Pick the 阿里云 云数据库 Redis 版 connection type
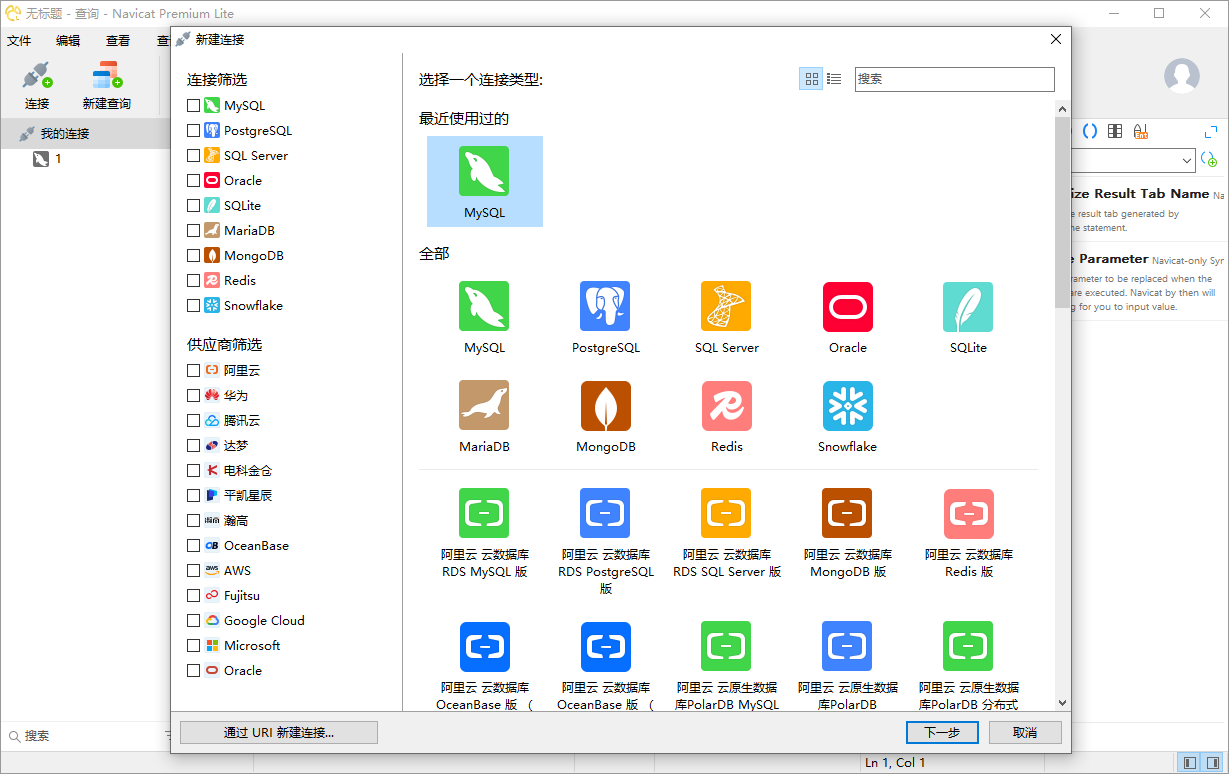 point(968,530)
